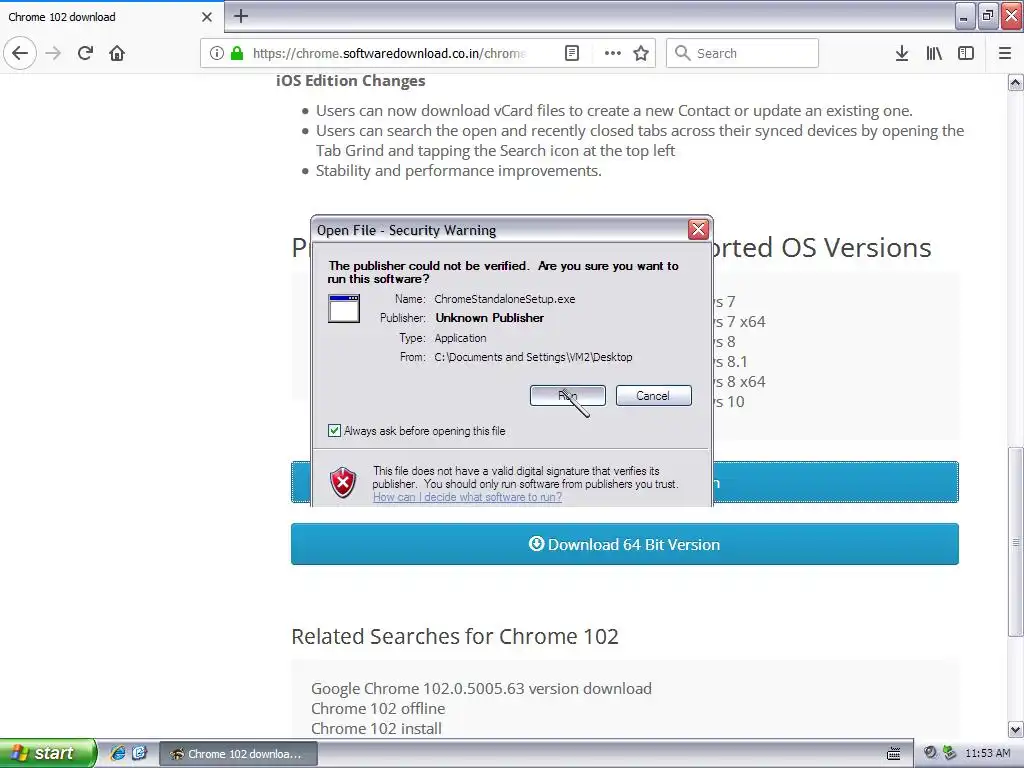Click the search magnifier icon

682,53
